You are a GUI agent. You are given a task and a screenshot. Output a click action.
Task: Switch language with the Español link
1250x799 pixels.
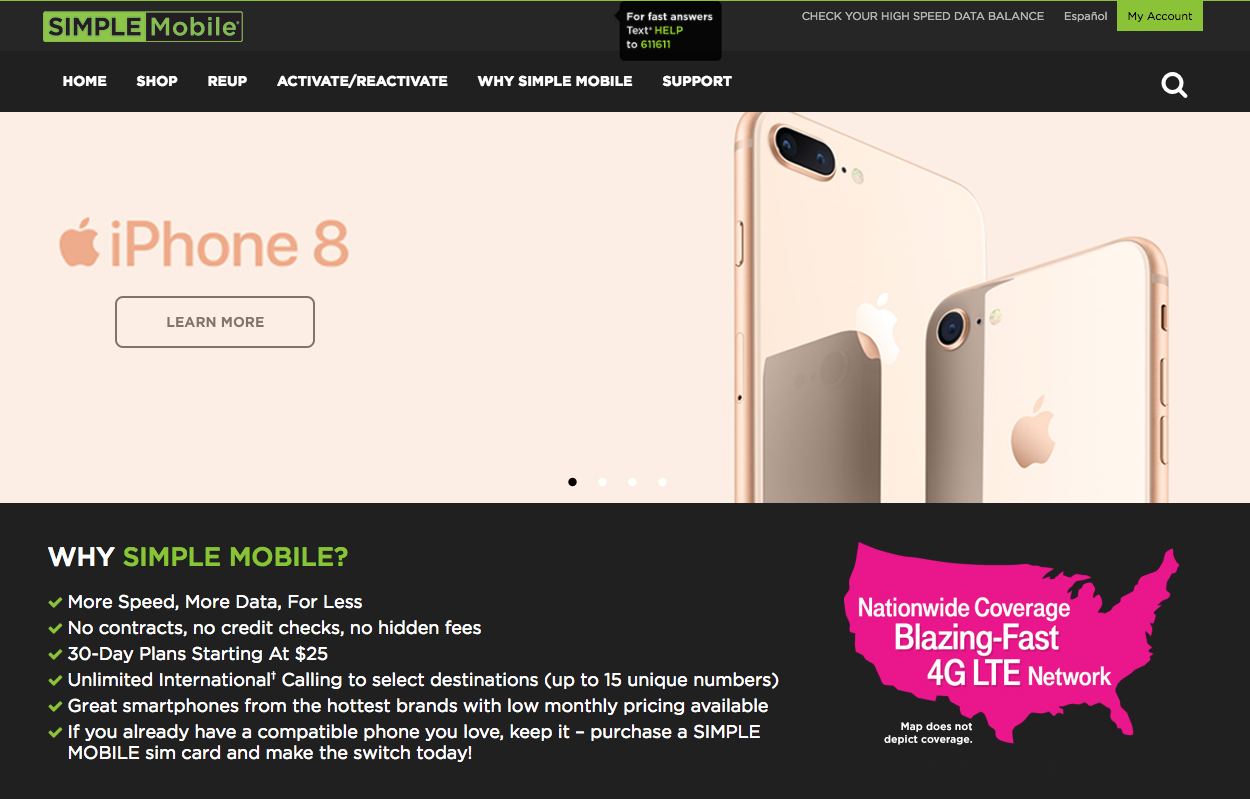tap(1086, 16)
